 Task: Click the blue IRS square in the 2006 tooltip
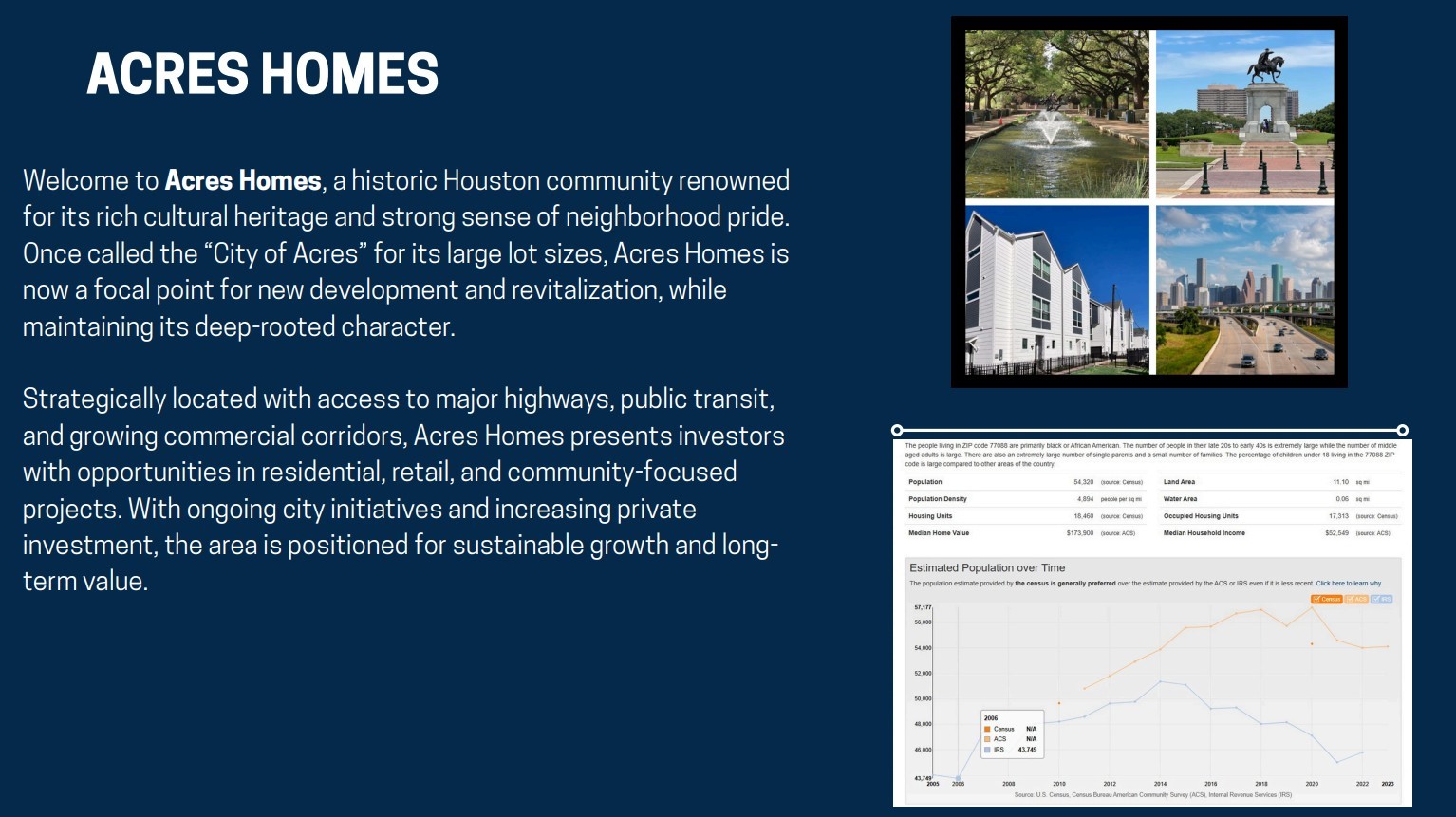click(987, 750)
